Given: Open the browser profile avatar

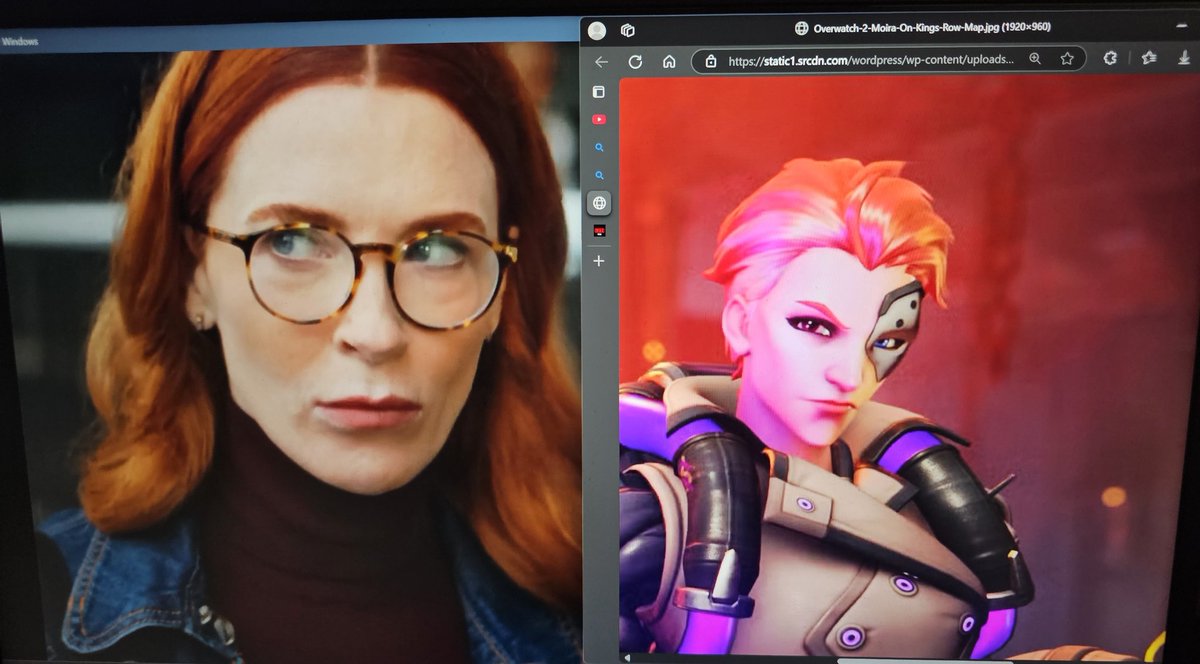Looking at the screenshot, I should (x=597, y=30).
